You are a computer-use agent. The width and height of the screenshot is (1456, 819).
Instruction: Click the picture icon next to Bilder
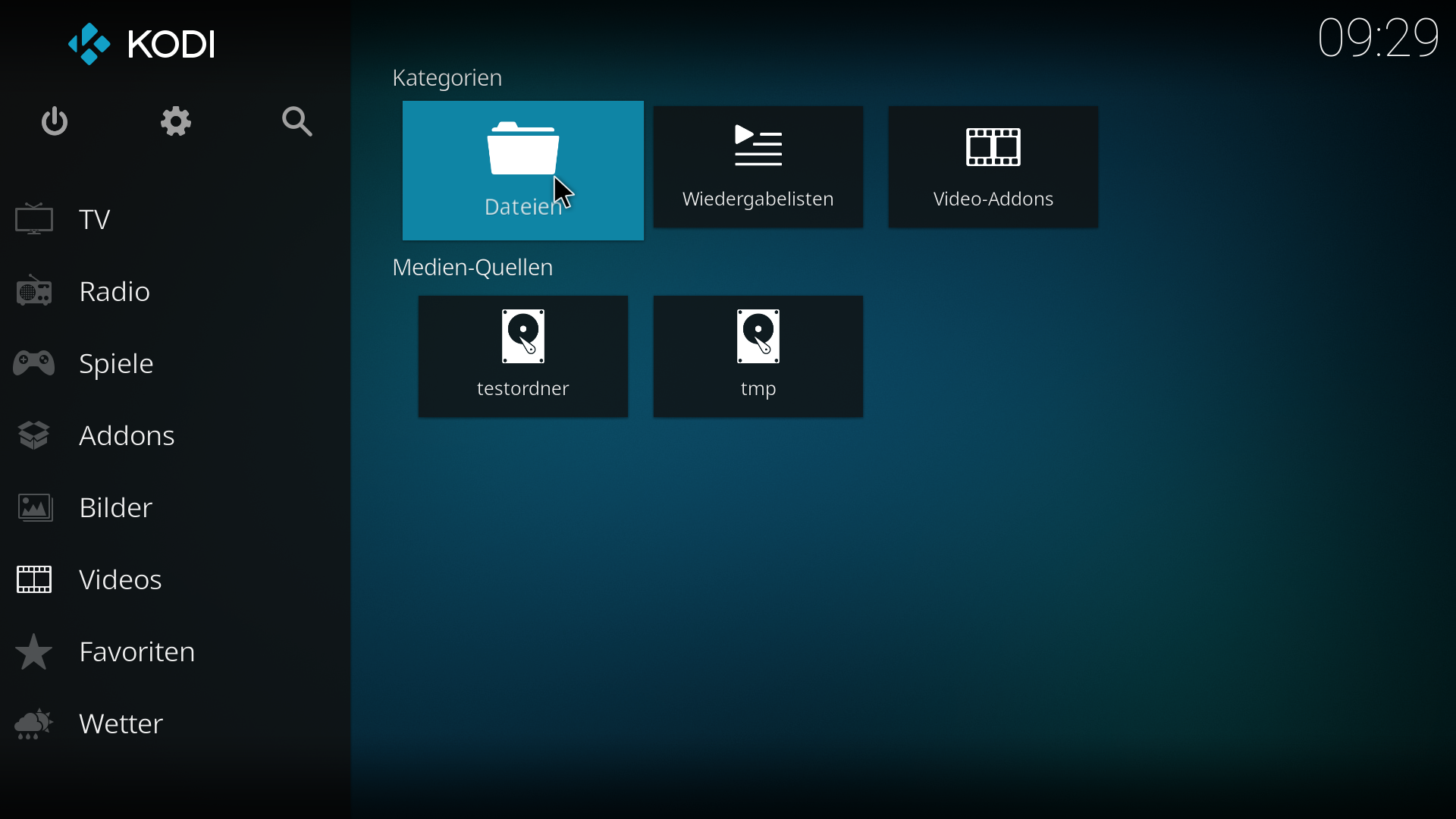(x=35, y=507)
